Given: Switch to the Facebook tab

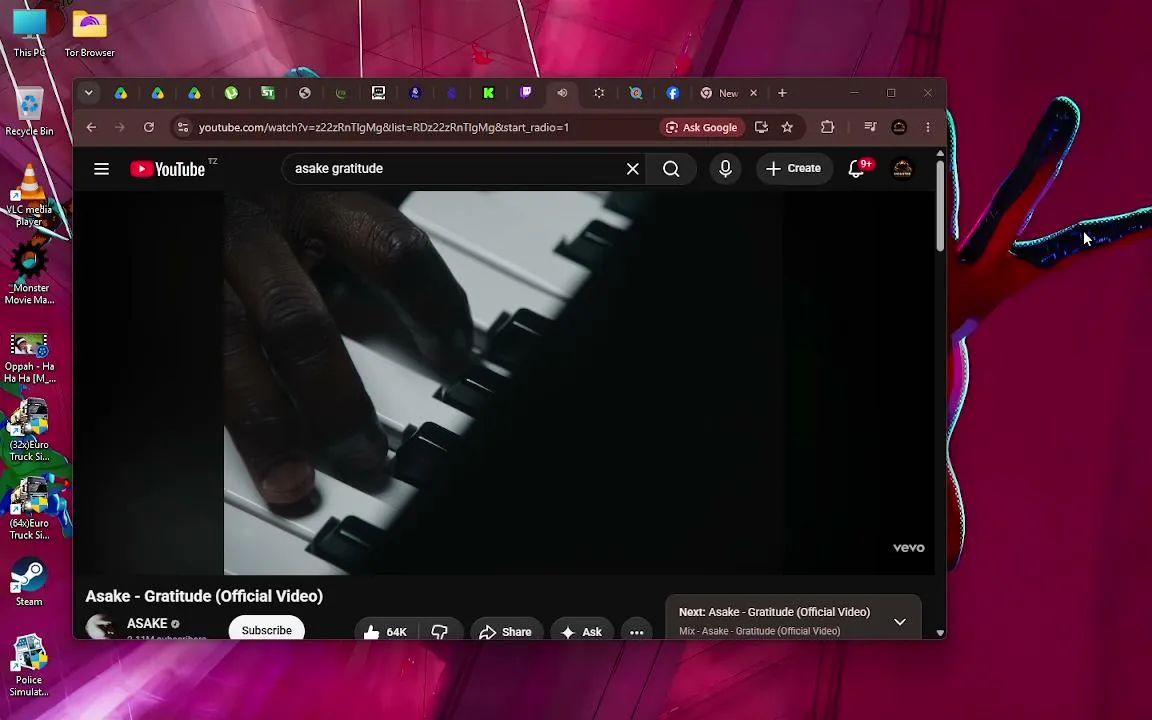Looking at the screenshot, I should click(x=672, y=93).
